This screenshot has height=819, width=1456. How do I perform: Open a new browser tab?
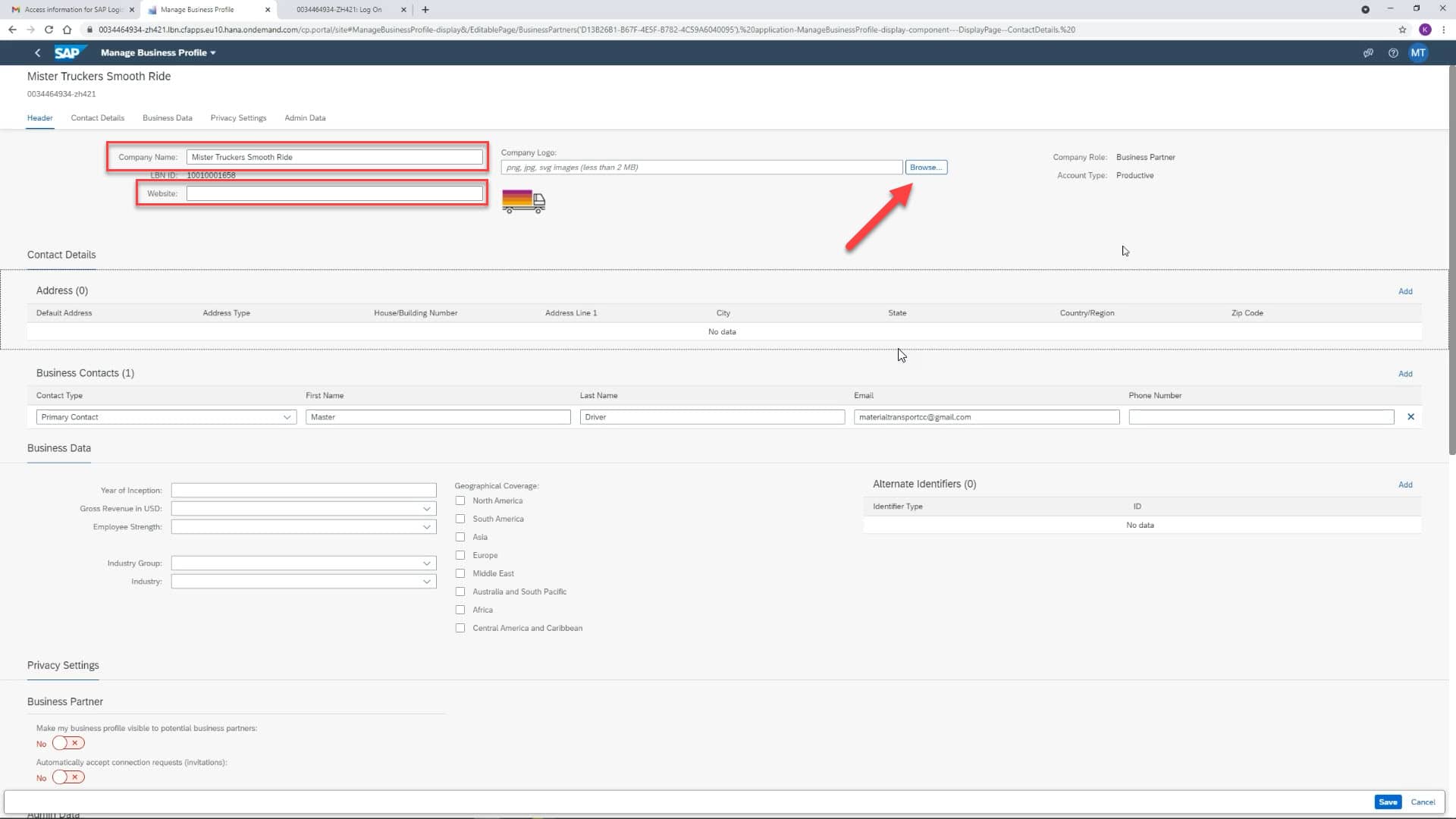point(425,10)
